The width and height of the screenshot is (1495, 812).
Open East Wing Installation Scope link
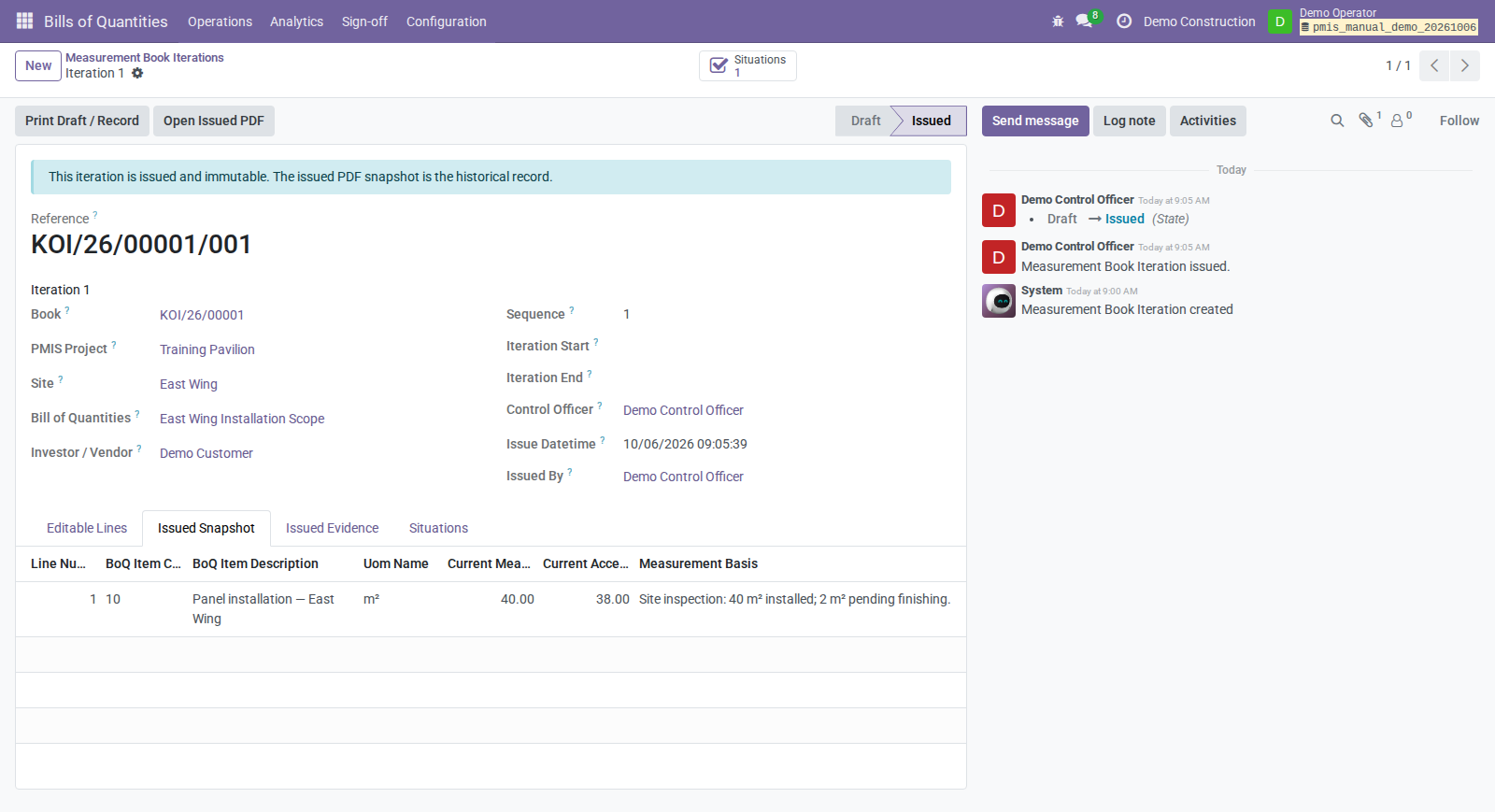coord(242,419)
